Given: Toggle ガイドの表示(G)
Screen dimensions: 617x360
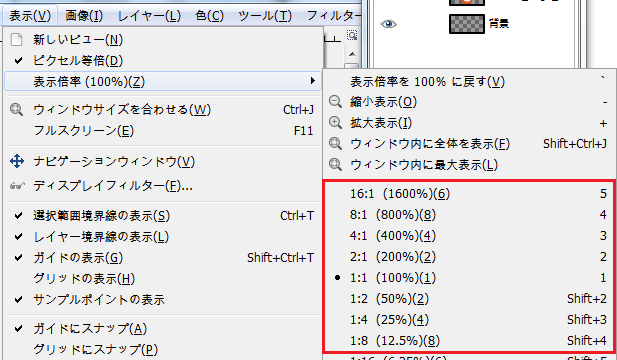Looking at the screenshot, I should [163, 258].
